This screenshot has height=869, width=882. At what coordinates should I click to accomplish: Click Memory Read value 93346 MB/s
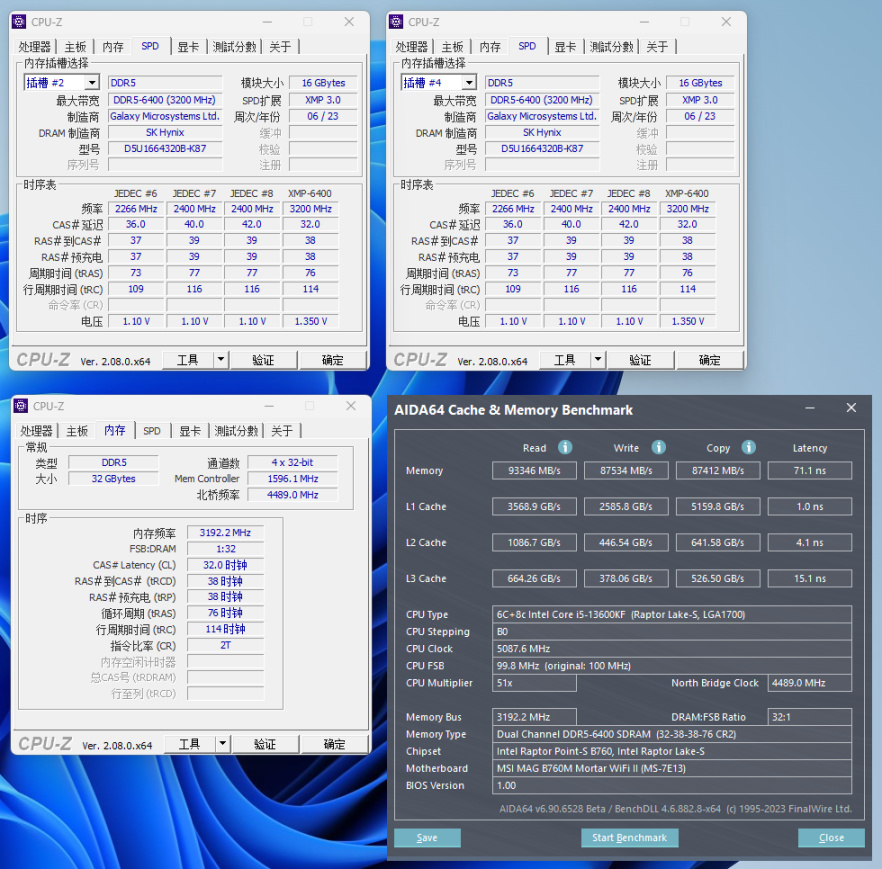(534, 470)
